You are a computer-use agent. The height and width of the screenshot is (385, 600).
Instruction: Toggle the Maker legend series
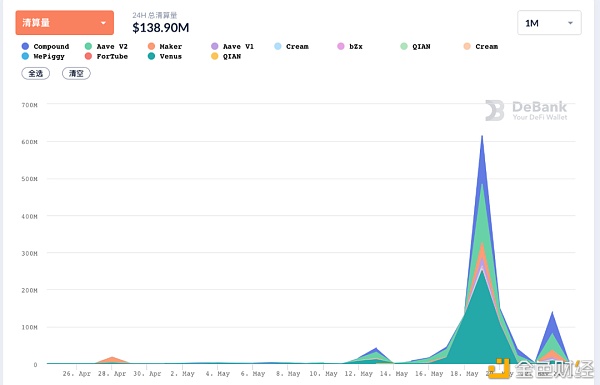tap(165, 46)
